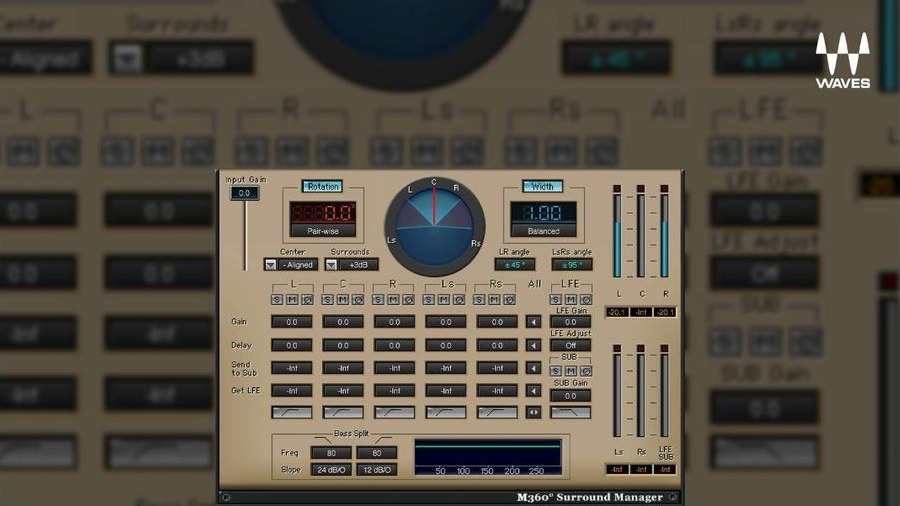900x506 pixels.
Task: Toggle the L channel high-pass filter icon
Action: click(x=292, y=412)
